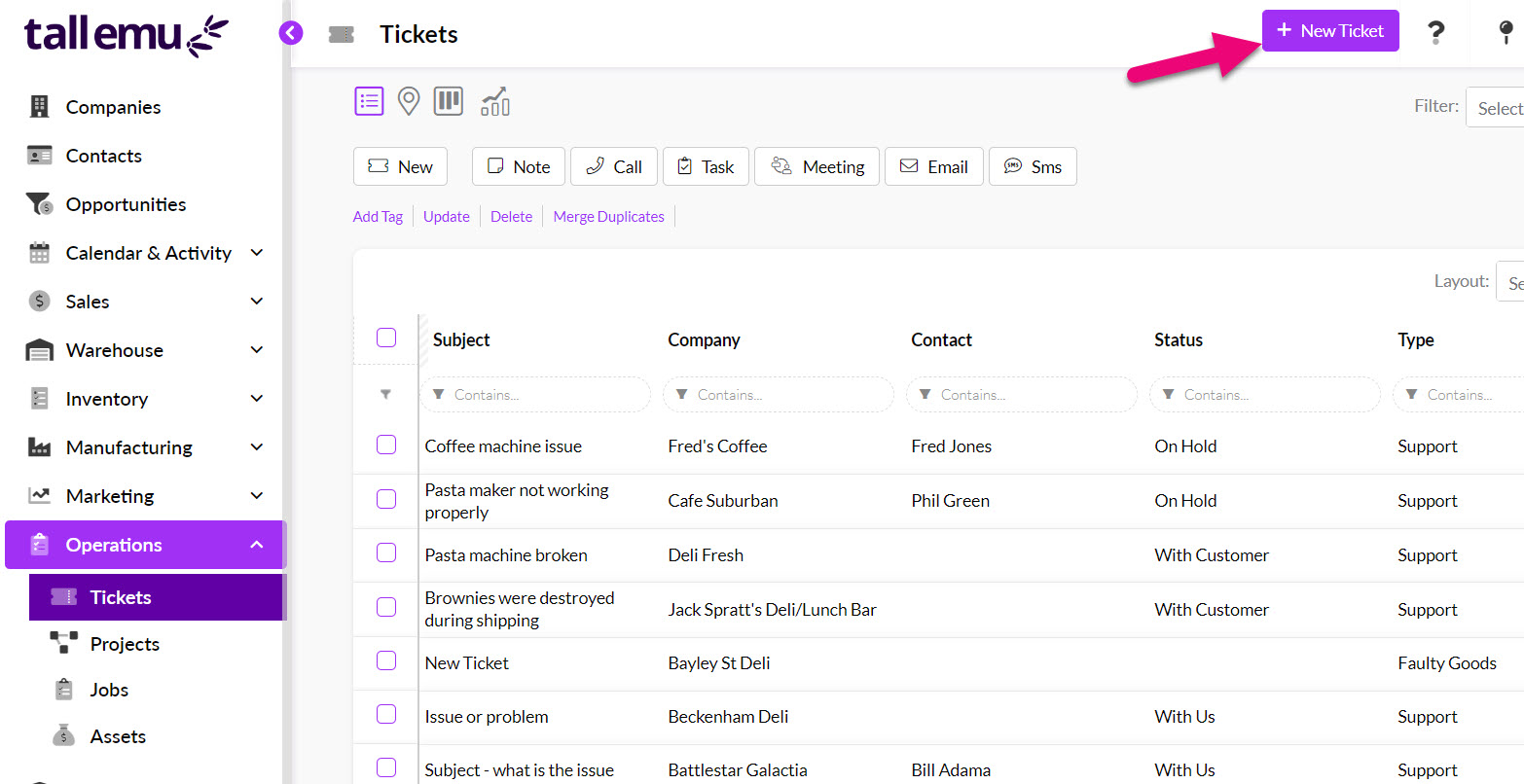1524x784 pixels.
Task: Send an Sms from toolbar
Action: click(1033, 166)
